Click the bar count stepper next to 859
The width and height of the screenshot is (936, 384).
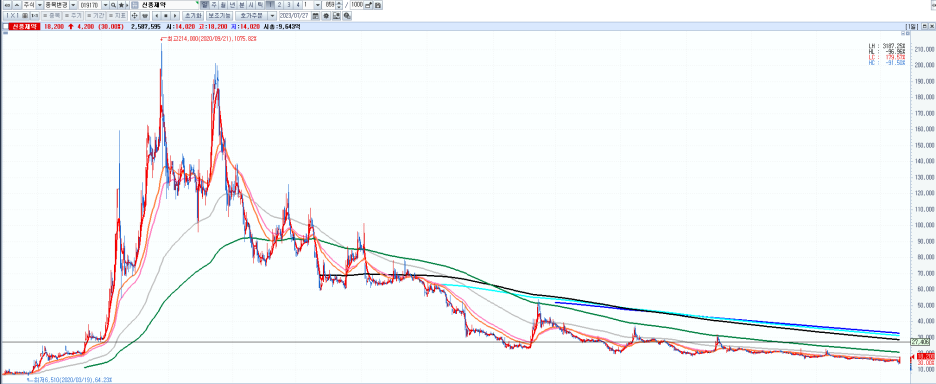pos(339,5)
